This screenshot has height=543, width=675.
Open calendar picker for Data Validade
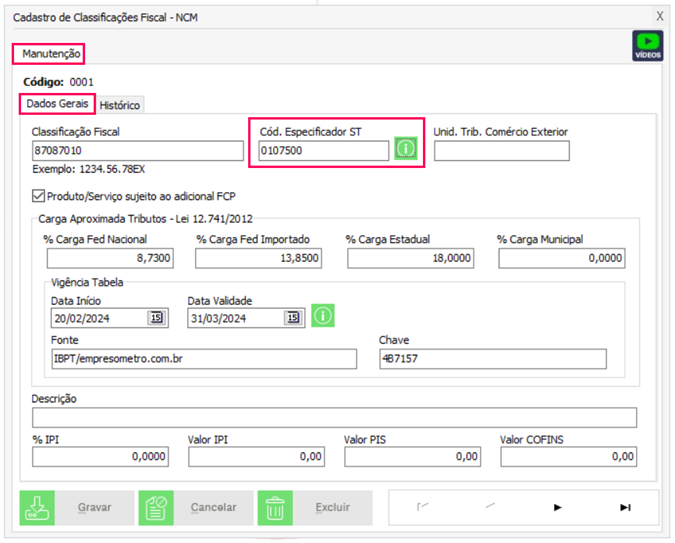click(293, 318)
